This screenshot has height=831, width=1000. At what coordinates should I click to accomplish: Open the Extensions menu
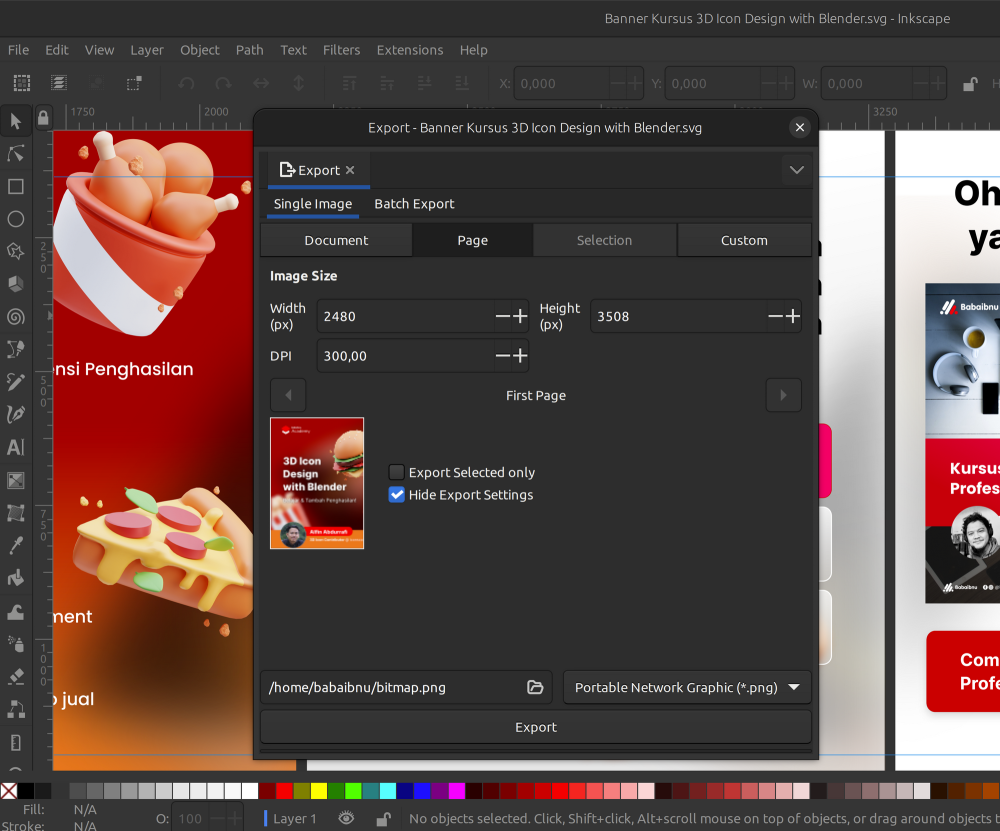click(409, 50)
